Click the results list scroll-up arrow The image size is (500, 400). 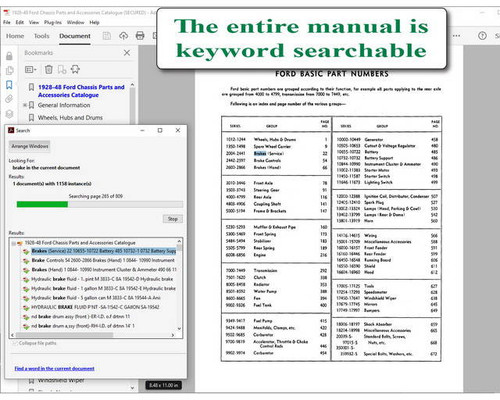(179, 241)
